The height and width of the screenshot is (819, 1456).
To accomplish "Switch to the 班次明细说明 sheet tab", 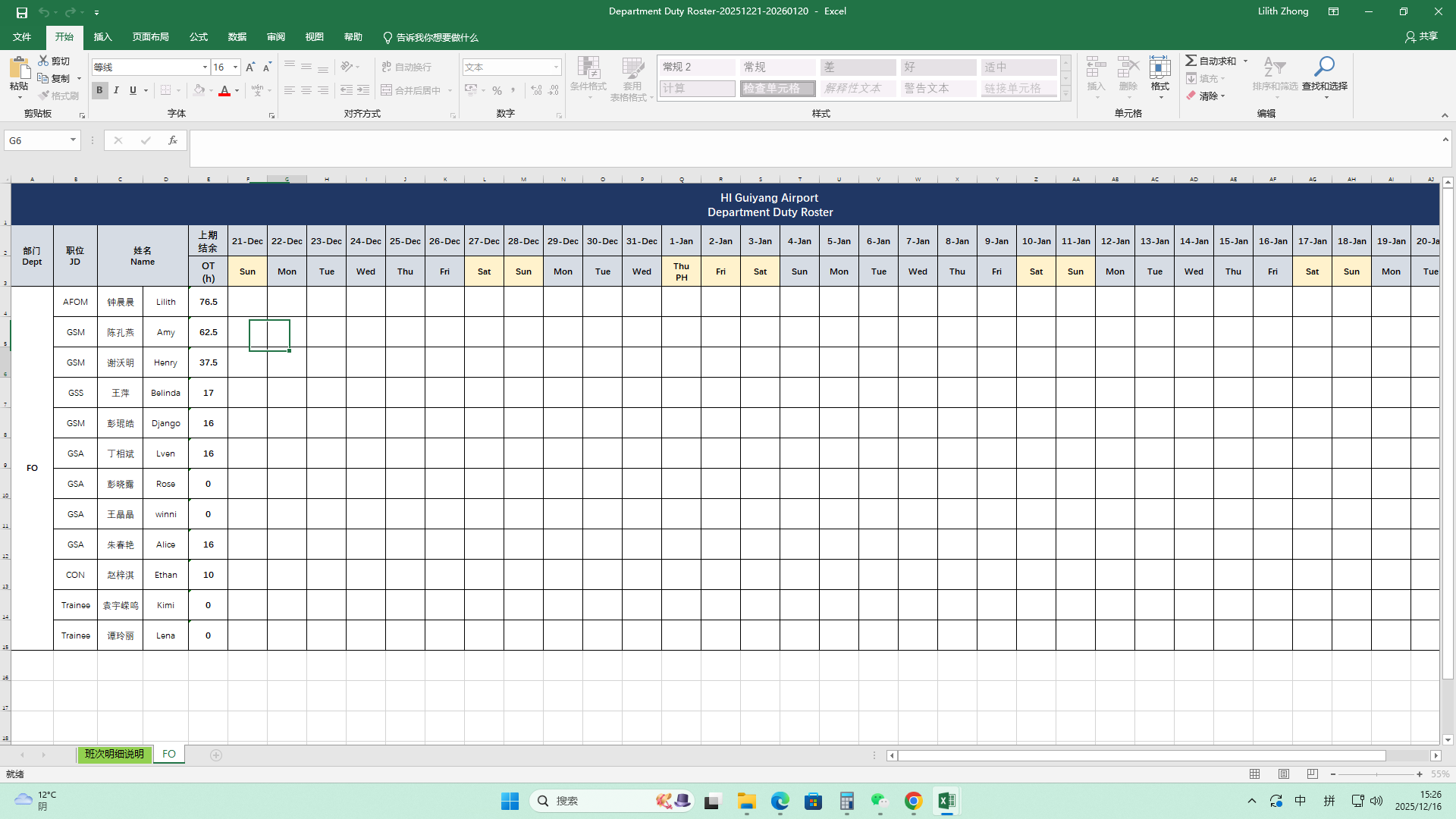I will coord(114,755).
